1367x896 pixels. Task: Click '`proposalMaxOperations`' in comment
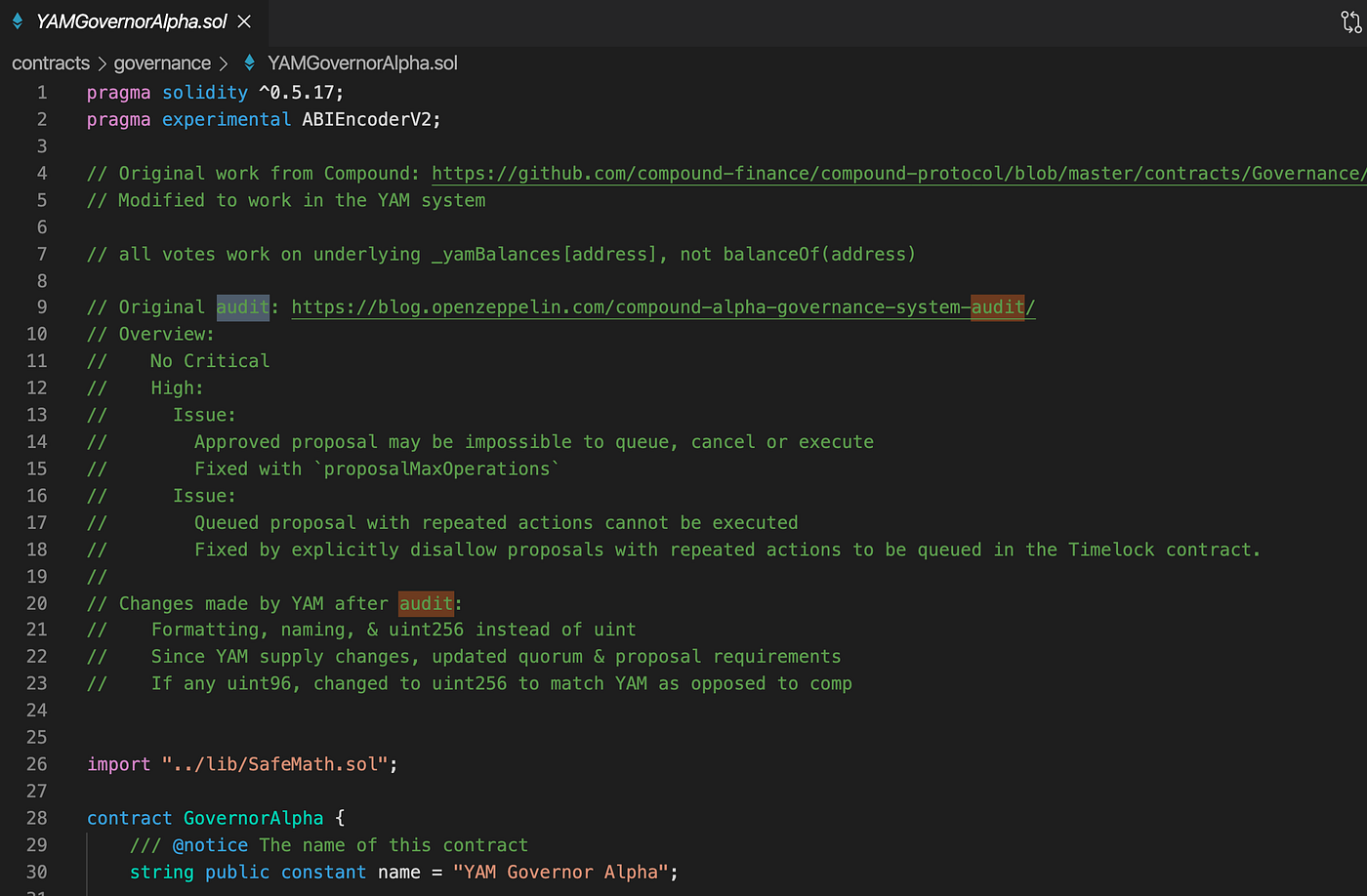click(x=437, y=468)
